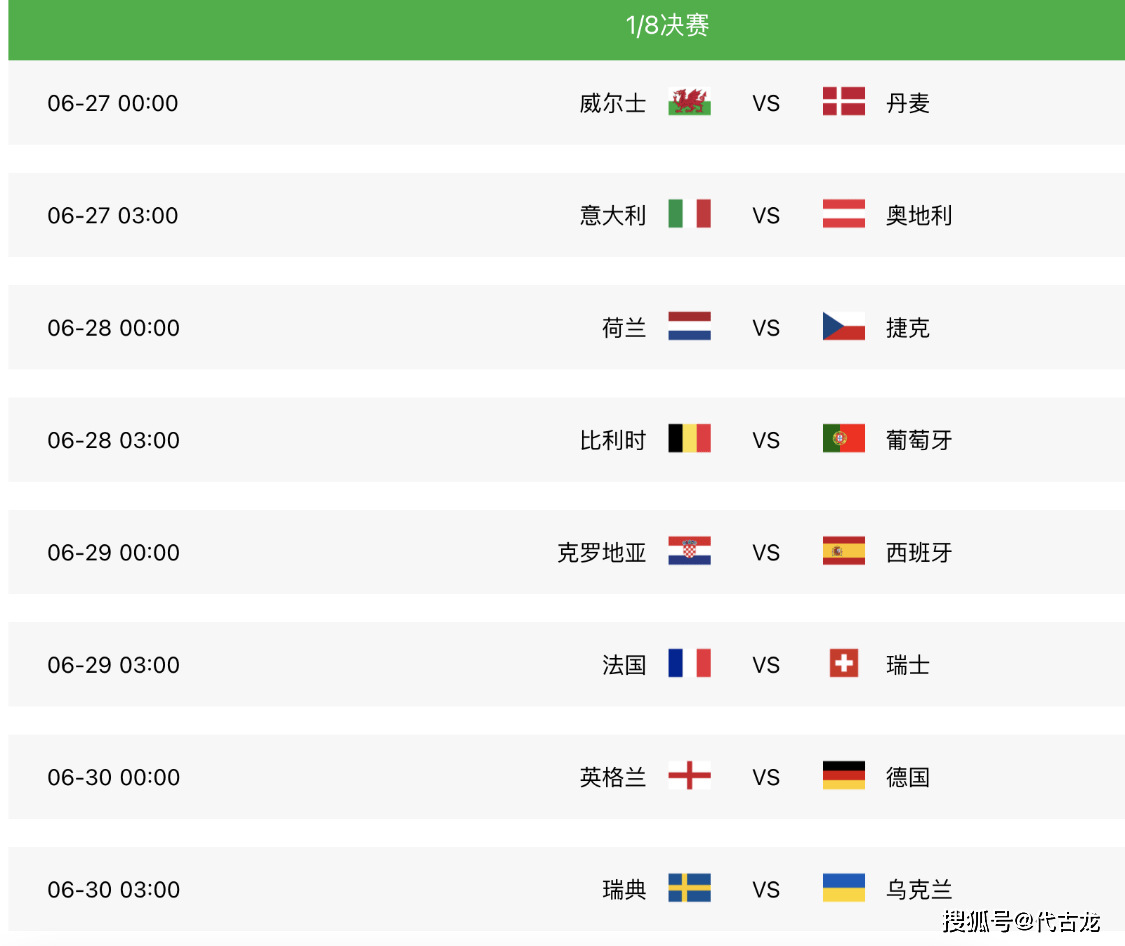Select the Germany flag beside 德国
The width and height of the screenshot is (1125, 946).
(844, 775)
